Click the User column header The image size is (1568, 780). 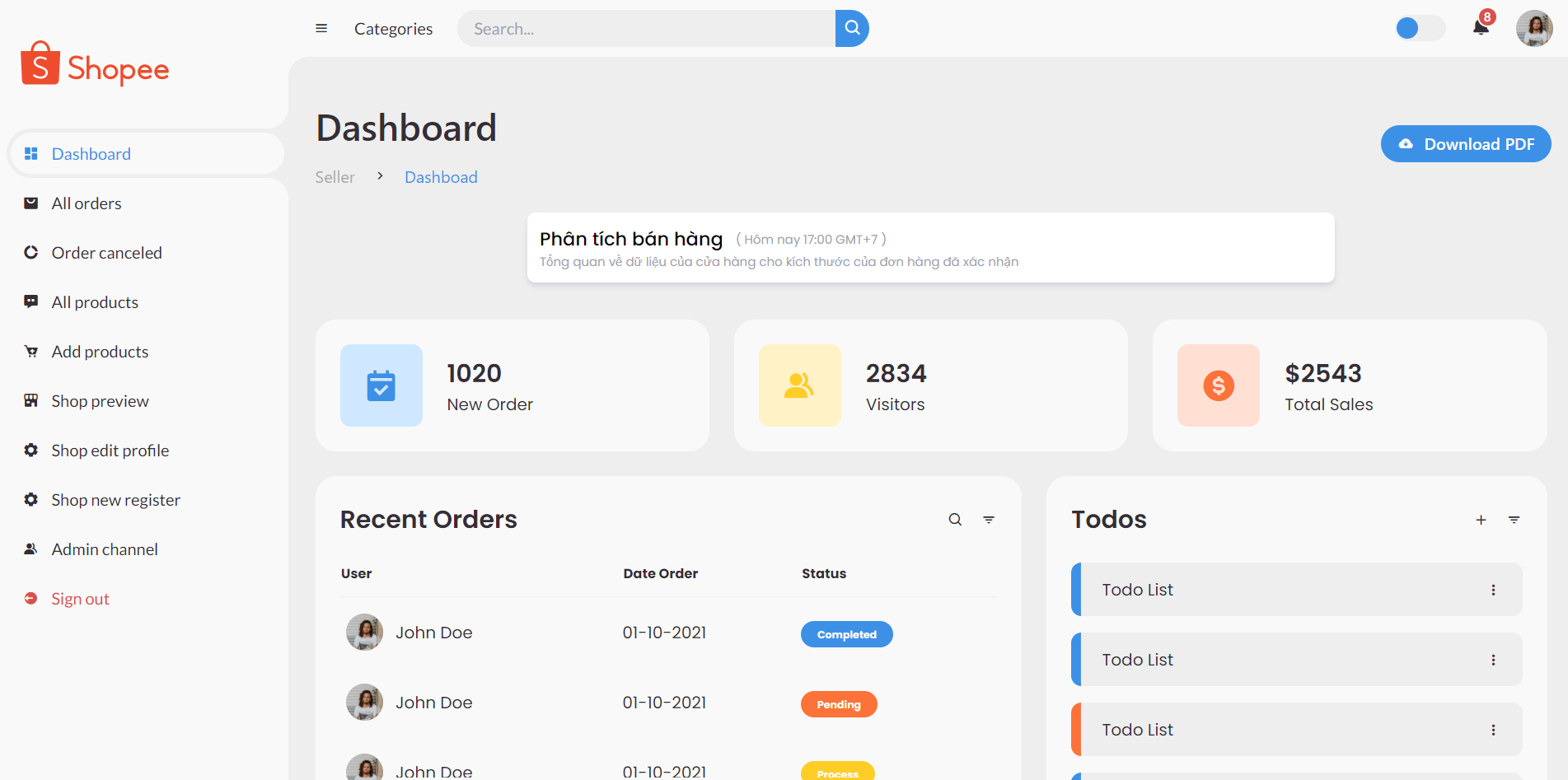356,573
